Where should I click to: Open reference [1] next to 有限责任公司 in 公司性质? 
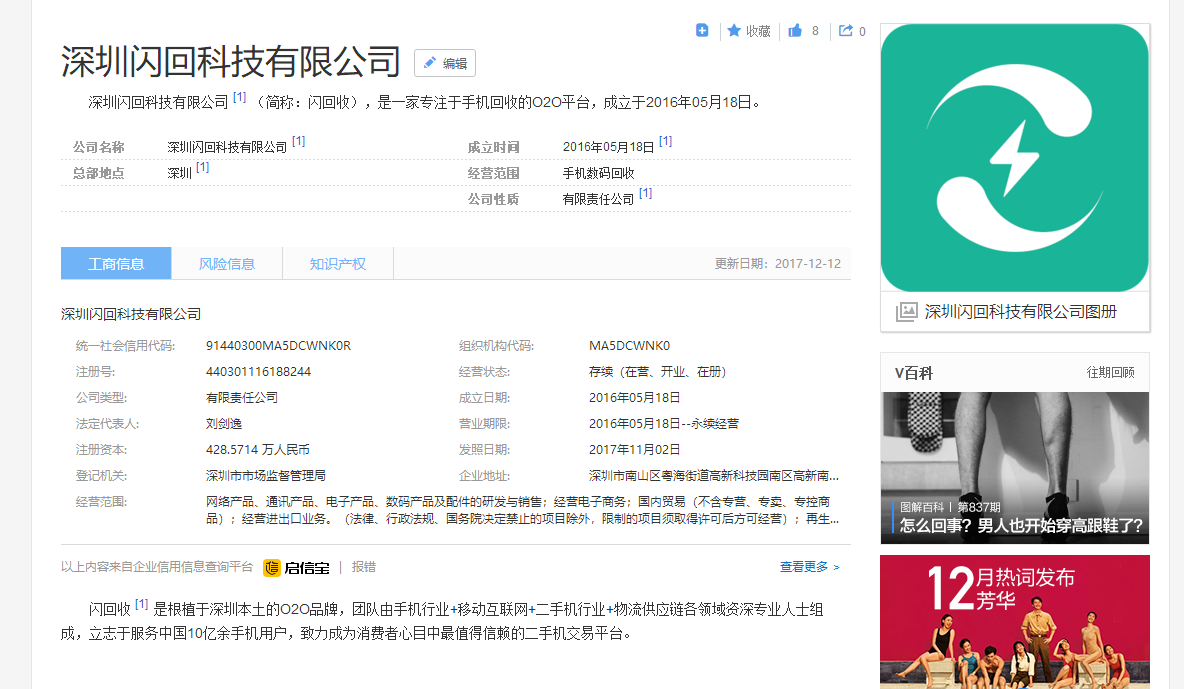646,193
